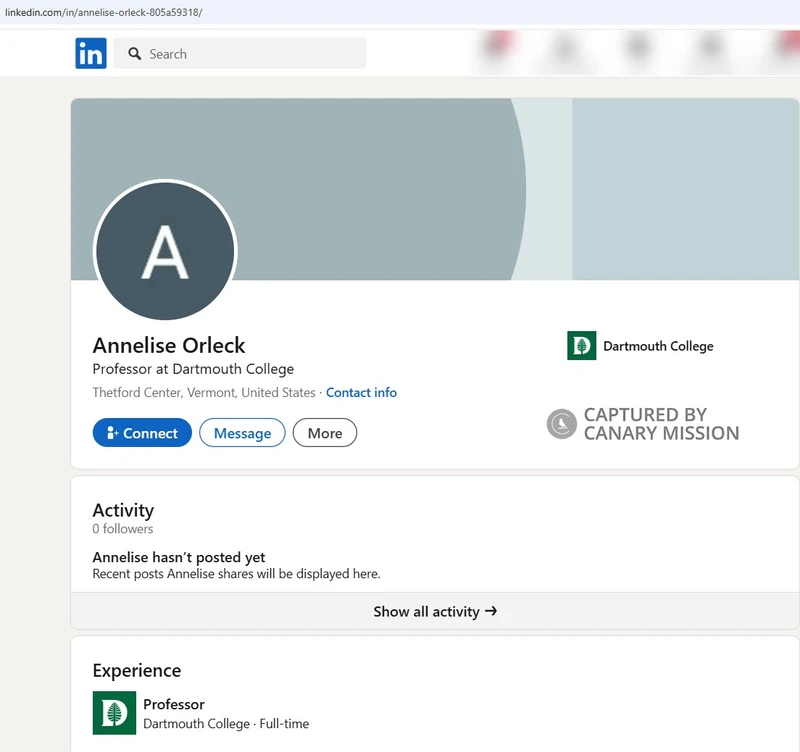Click the Thetford Center, Vermont location text

coord(204,392)
